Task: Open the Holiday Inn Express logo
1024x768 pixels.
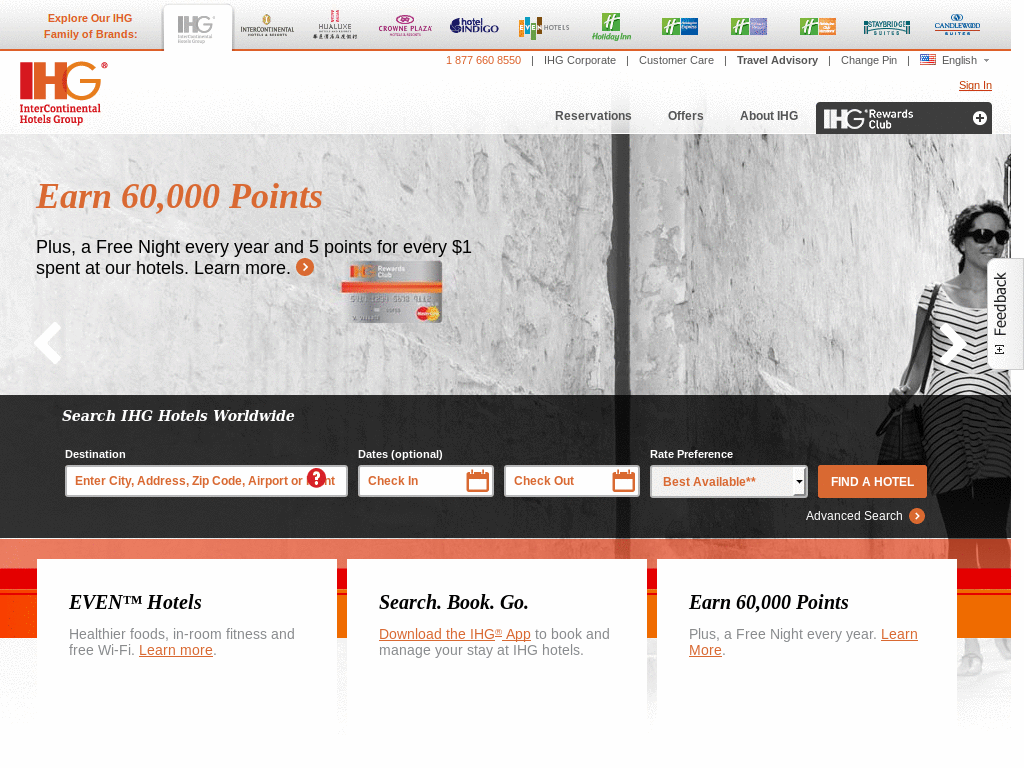Action: [680, 27]
